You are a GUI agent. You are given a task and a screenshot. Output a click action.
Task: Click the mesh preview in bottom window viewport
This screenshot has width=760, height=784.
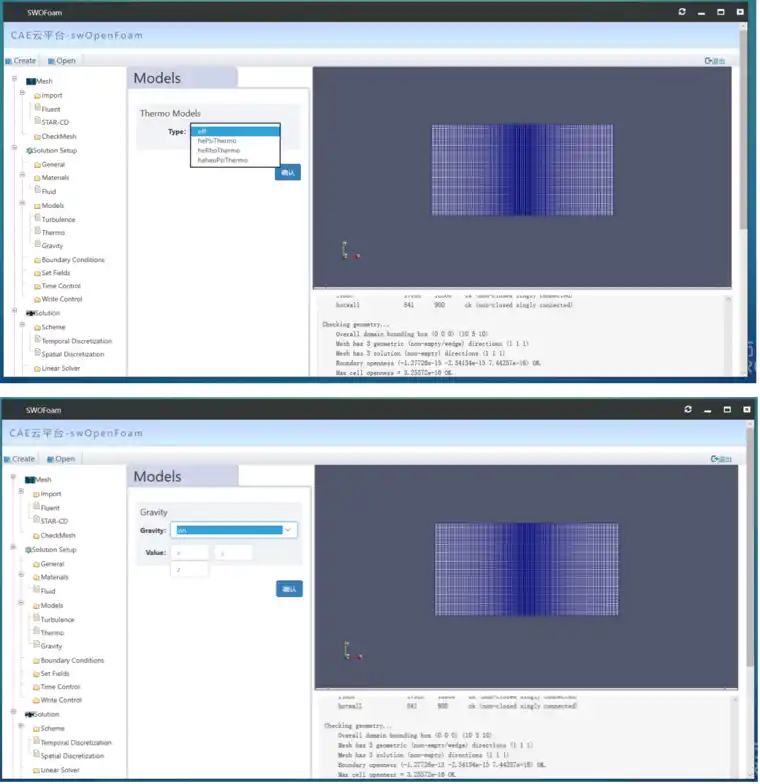pos(526,570)
